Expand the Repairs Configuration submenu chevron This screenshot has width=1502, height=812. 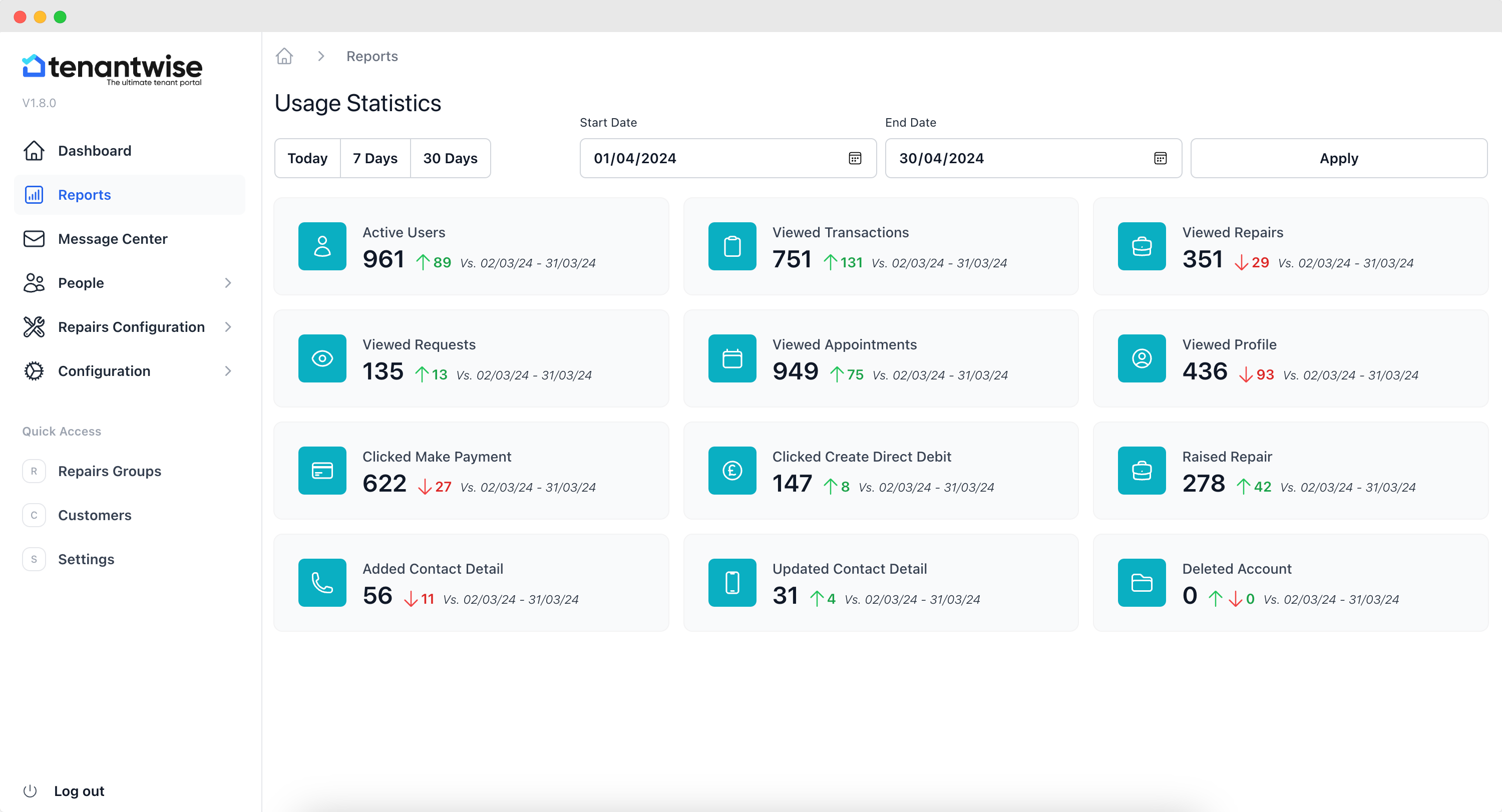point(228,327)
